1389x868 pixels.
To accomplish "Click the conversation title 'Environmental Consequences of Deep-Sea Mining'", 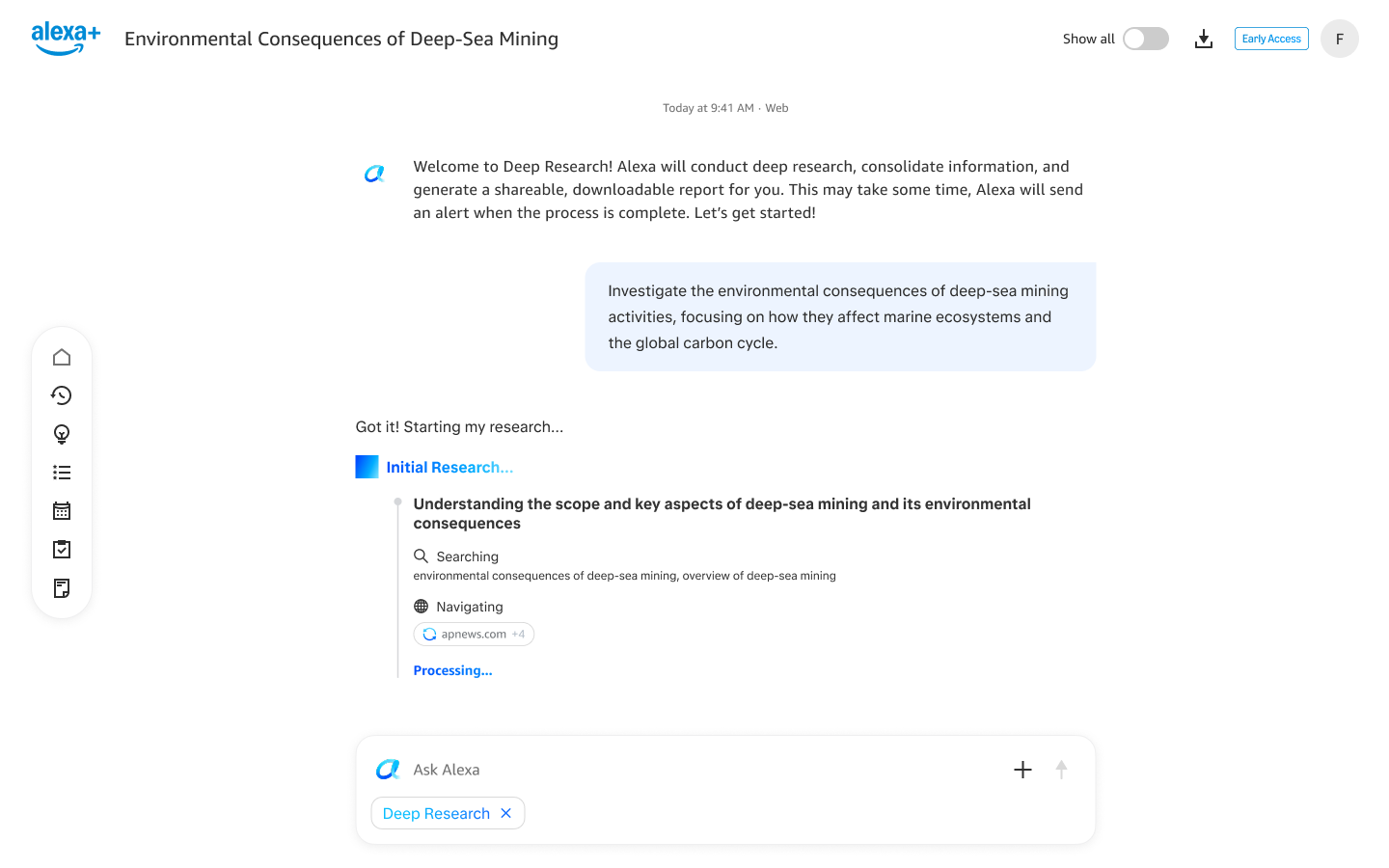I will pyautogui.click(x=341, y=39).
